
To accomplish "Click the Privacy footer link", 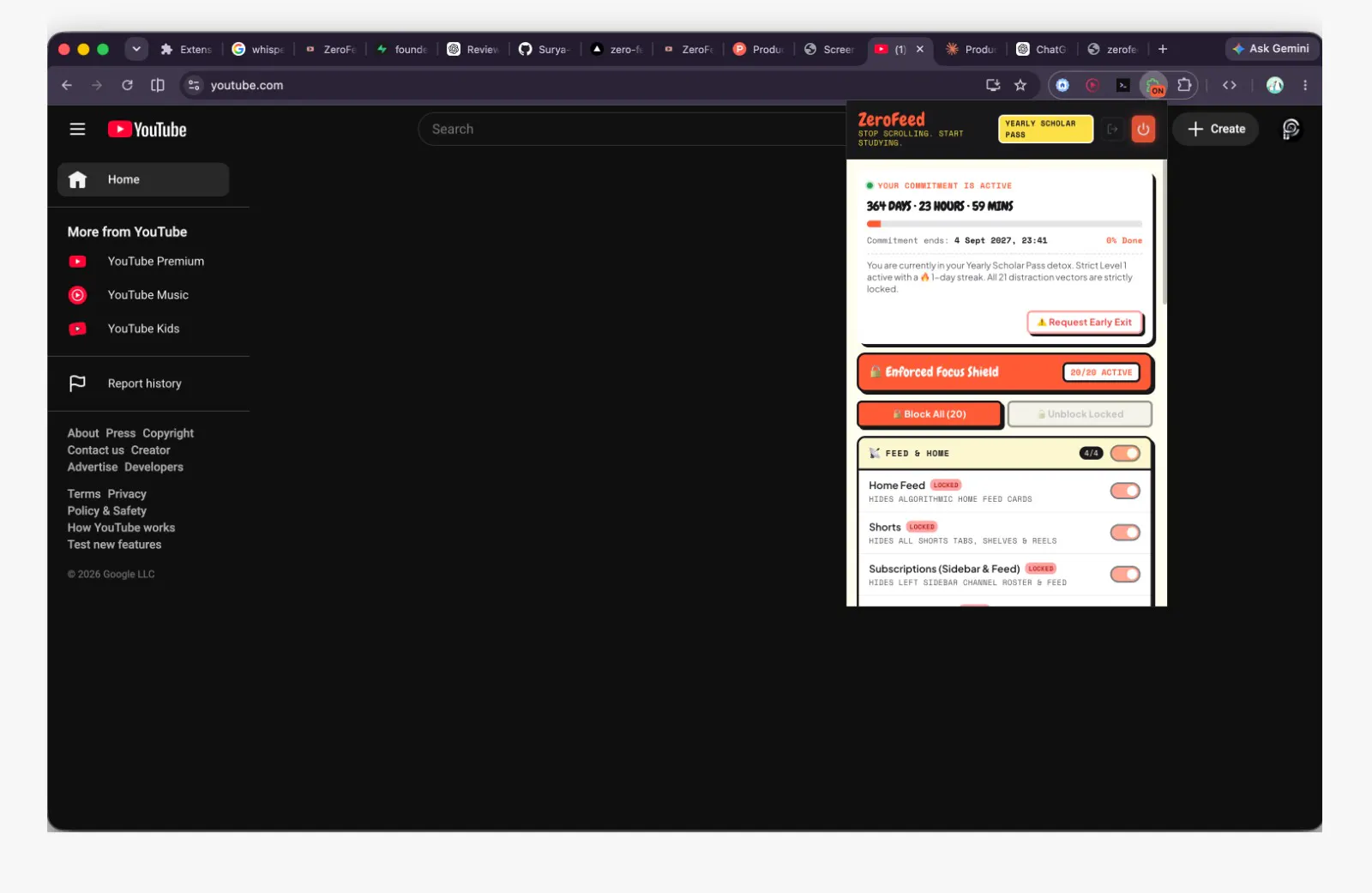I will click(x=127, y=494).
